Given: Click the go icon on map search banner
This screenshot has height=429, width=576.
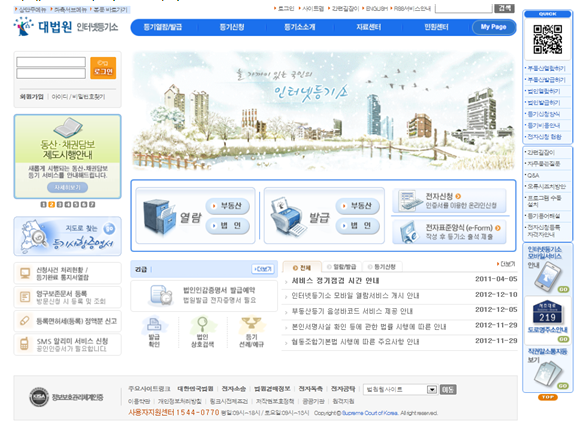Looking at the screenshot, I should [109, 228].
